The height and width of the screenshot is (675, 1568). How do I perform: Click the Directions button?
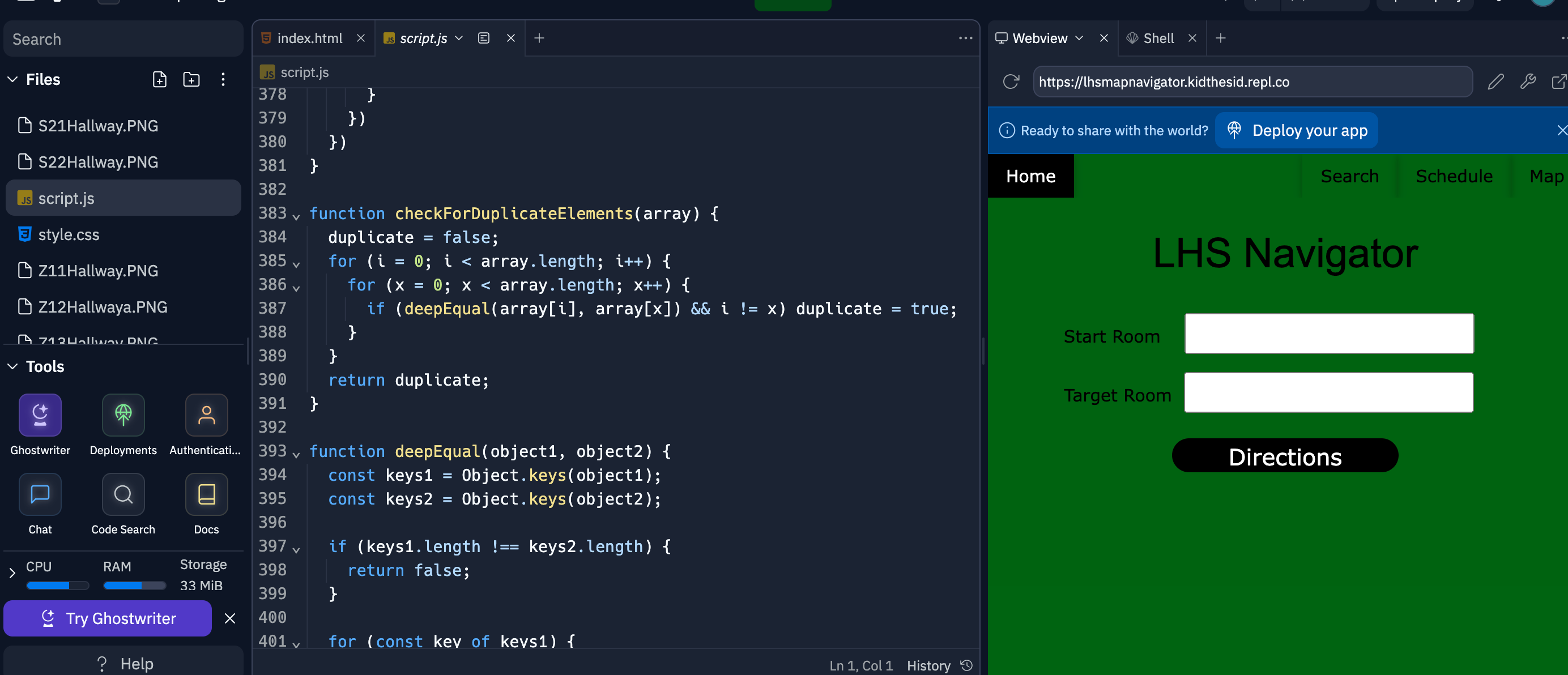click(1284, 456)
